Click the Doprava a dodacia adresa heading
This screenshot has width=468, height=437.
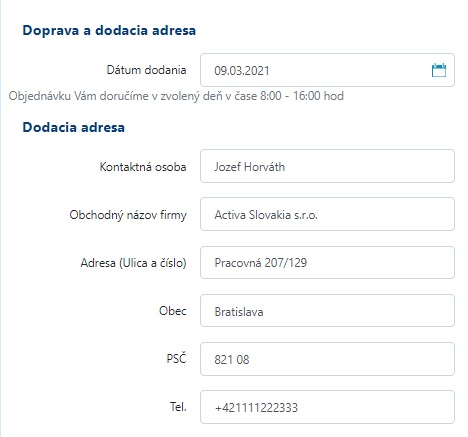point(109,30)
